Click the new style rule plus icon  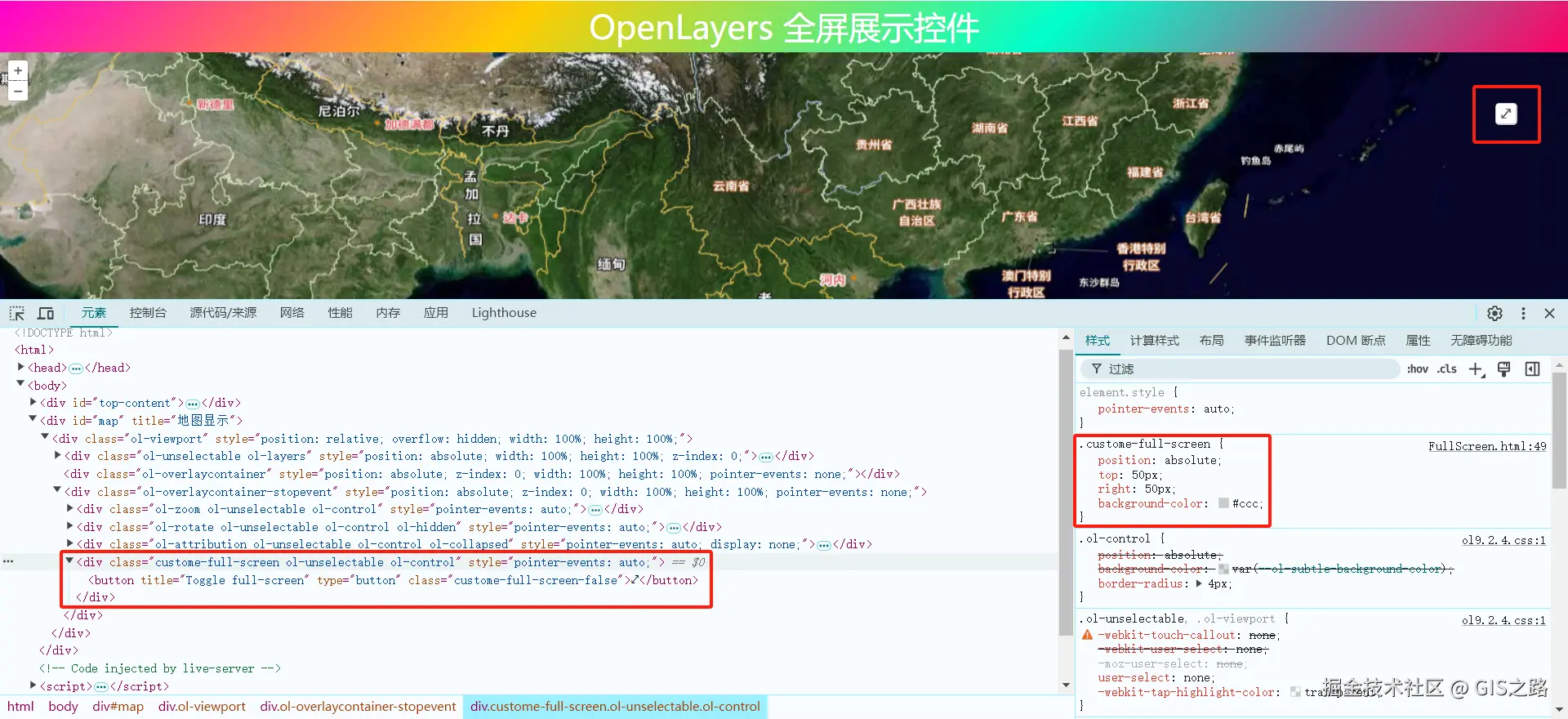[x=1477, y=369]
